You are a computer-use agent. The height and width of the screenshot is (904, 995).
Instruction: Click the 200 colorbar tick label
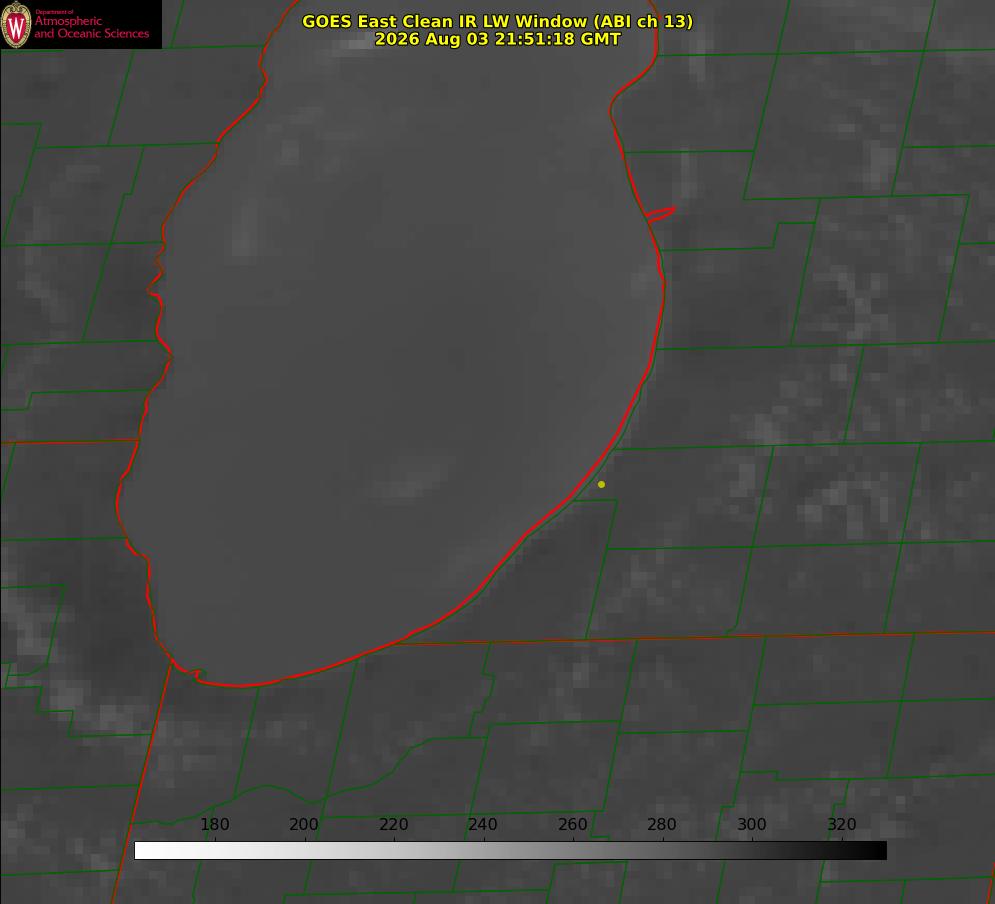tap(304, 824)
